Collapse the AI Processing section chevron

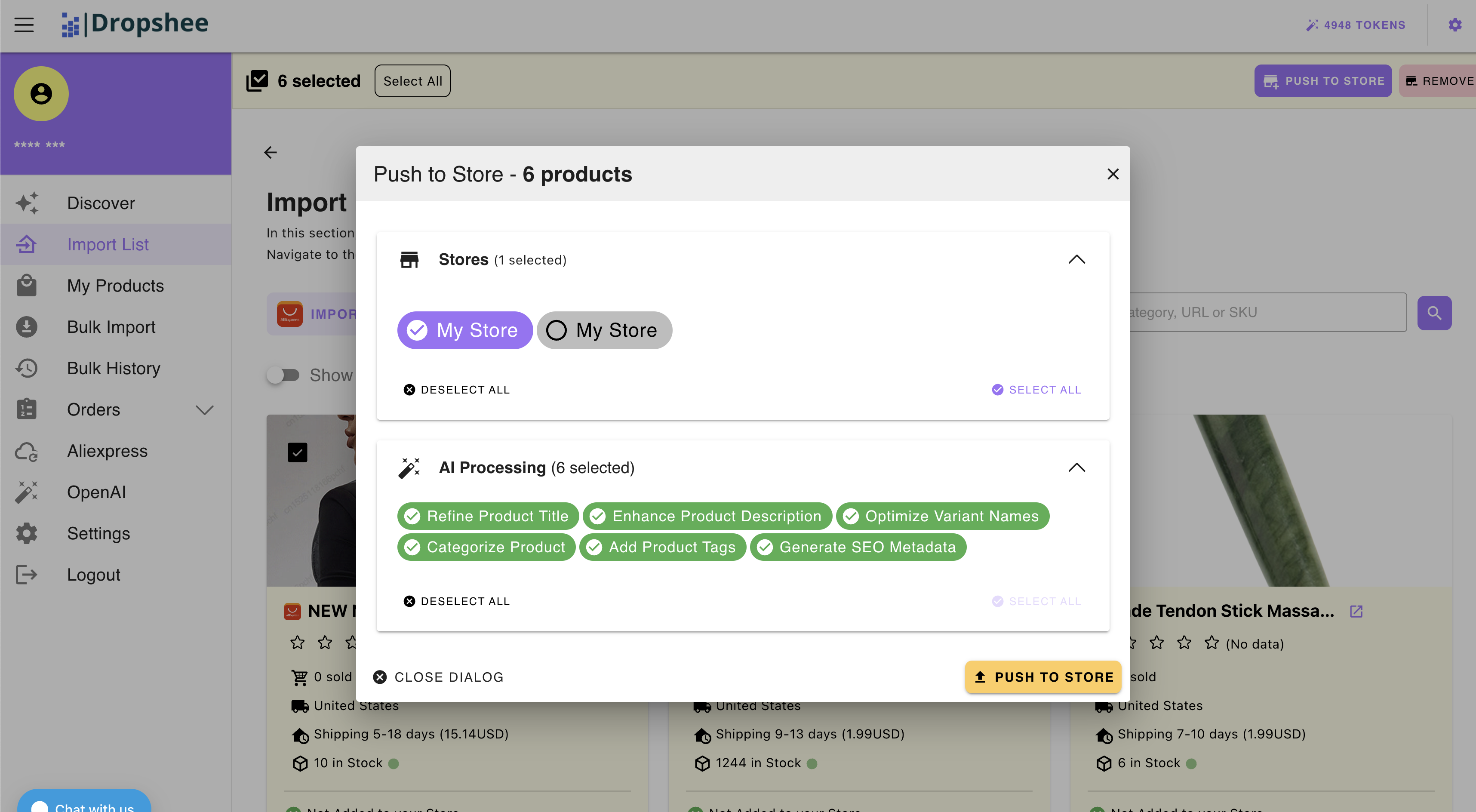(x=1076, y=468)
